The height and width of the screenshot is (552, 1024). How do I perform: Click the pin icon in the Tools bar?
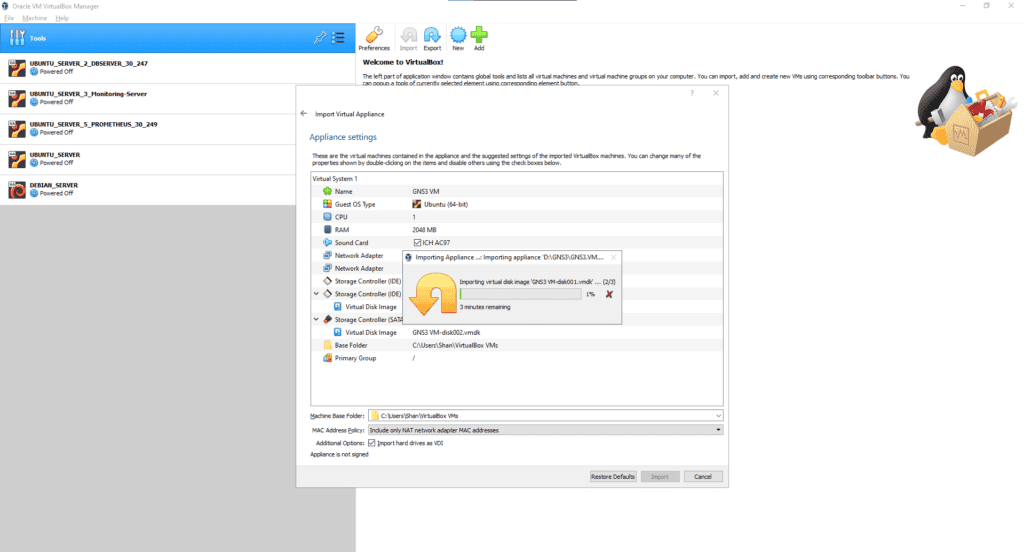[x=320, y=38]
